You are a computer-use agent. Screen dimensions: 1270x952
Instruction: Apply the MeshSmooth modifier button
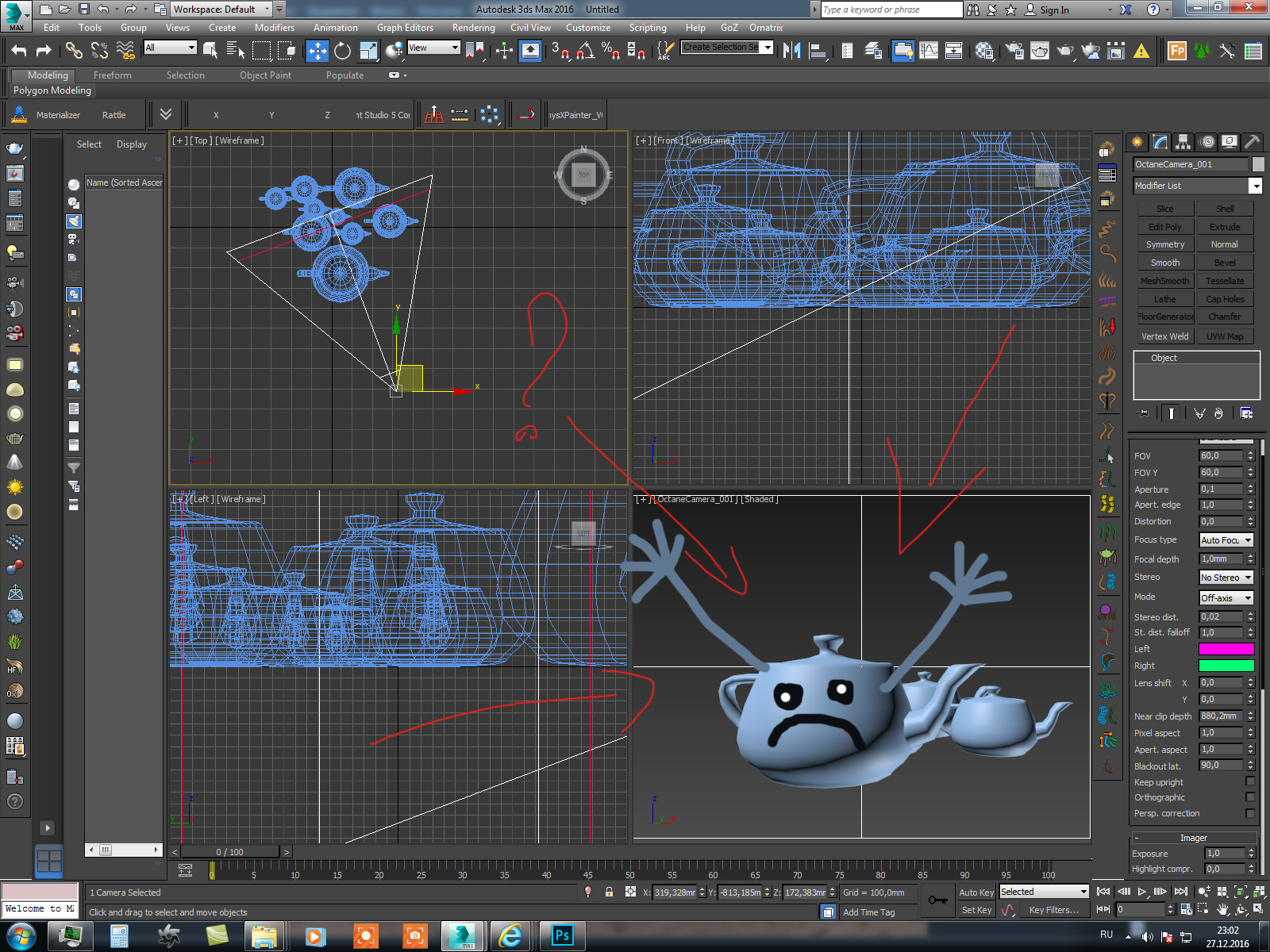click(1164, 281)
